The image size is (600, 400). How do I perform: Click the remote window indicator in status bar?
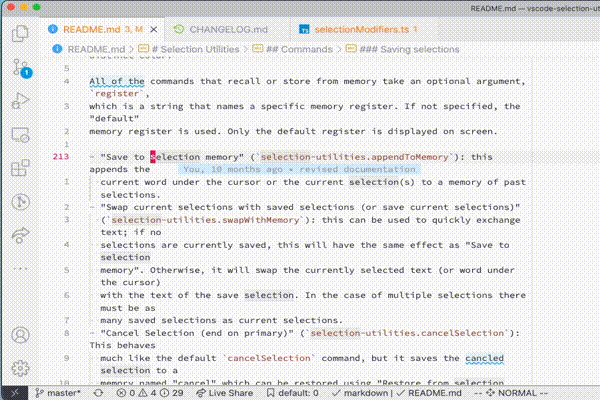pyautogui.click(x=15, y=393)
